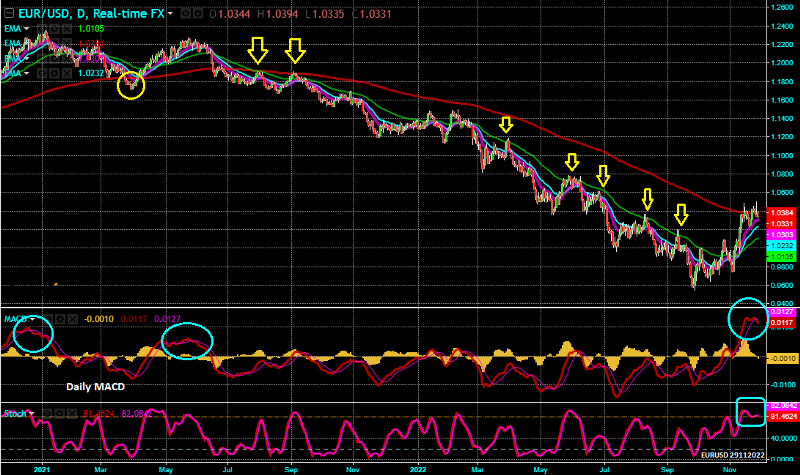Viewport: 800px width, 475px height.
Task: Open the MACD settings gear
Action: tap(60, 319)
